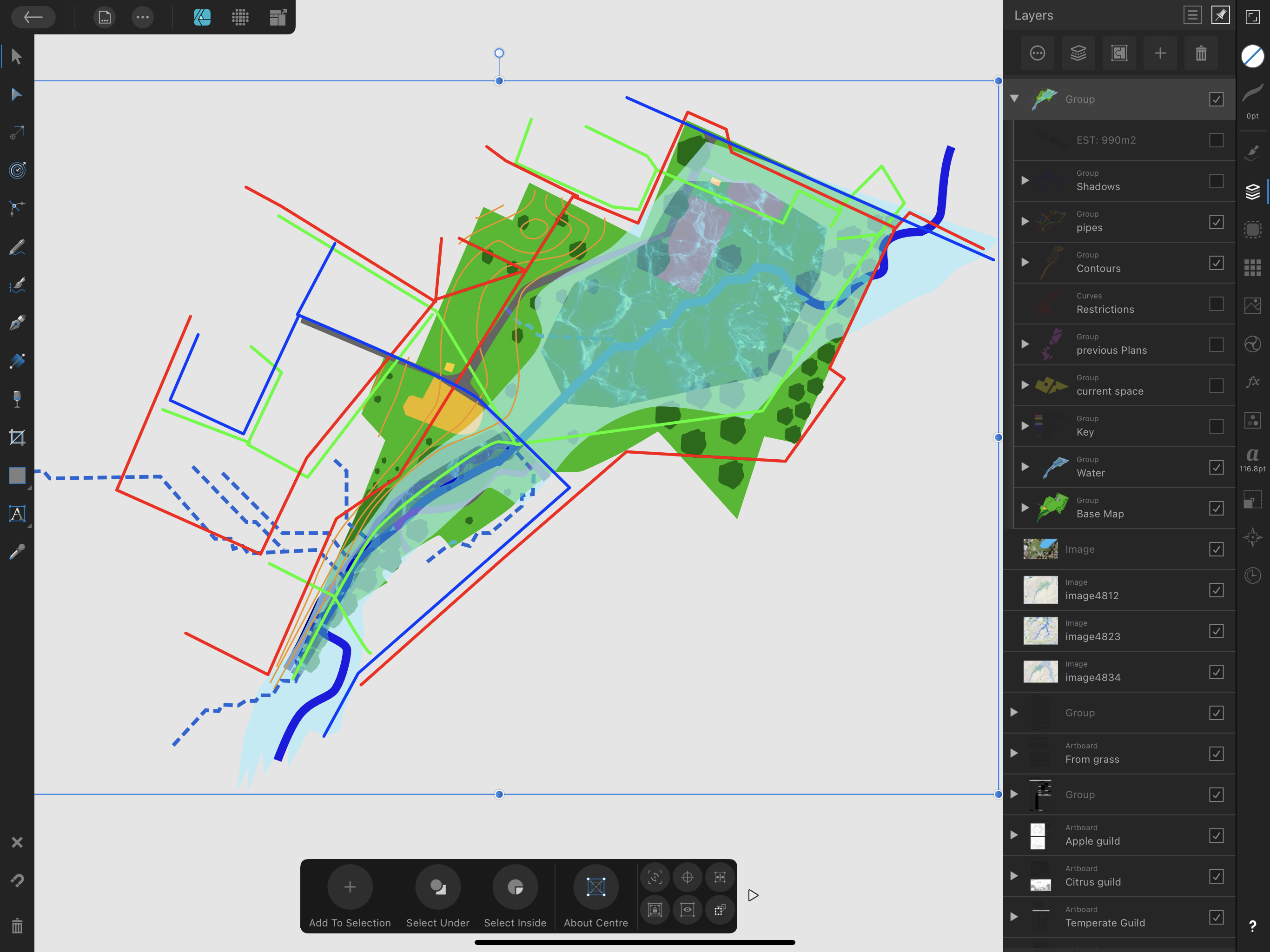Select the Rectangle shape tool

point(17,476)
